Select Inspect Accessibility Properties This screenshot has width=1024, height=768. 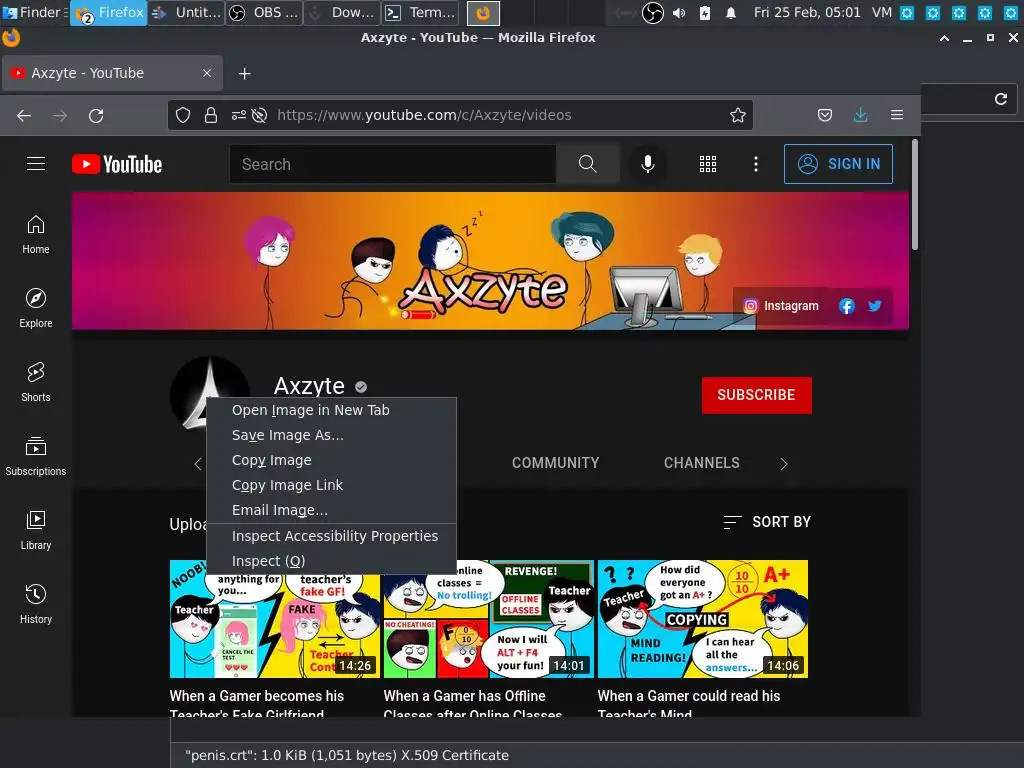pyautogui.click(x=331, y=536)
